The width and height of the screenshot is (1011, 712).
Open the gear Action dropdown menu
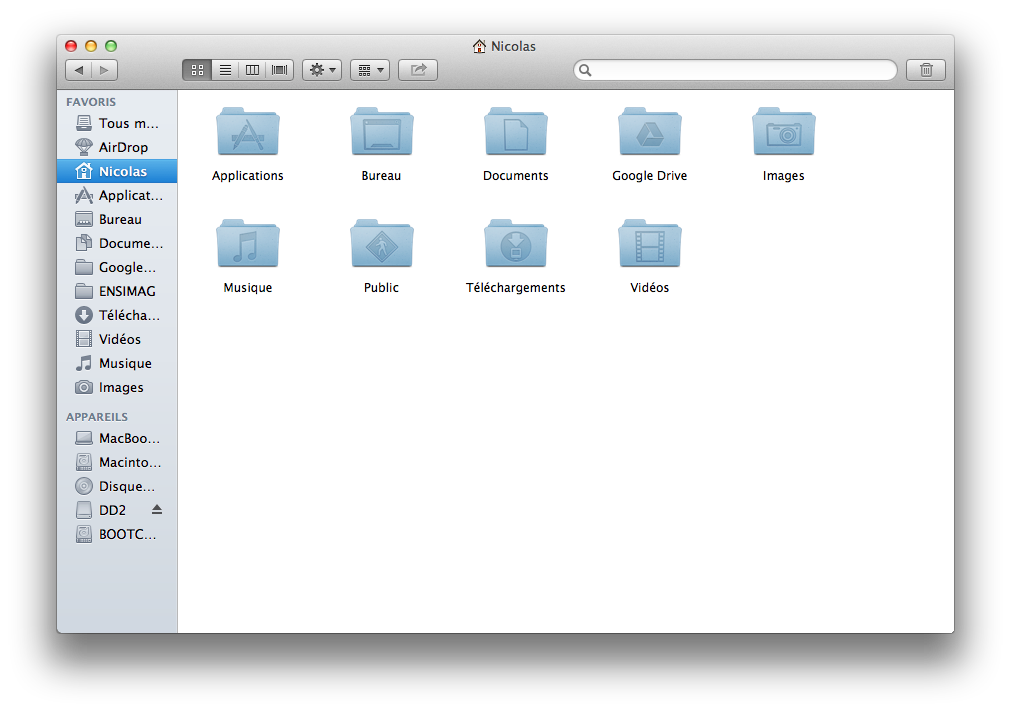[322, 70]
